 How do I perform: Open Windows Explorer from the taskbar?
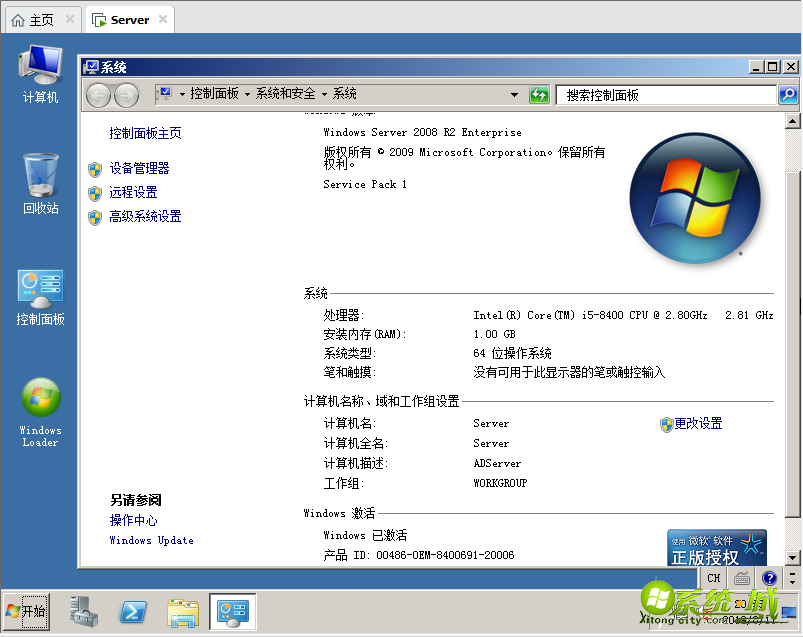coord(182,611)
